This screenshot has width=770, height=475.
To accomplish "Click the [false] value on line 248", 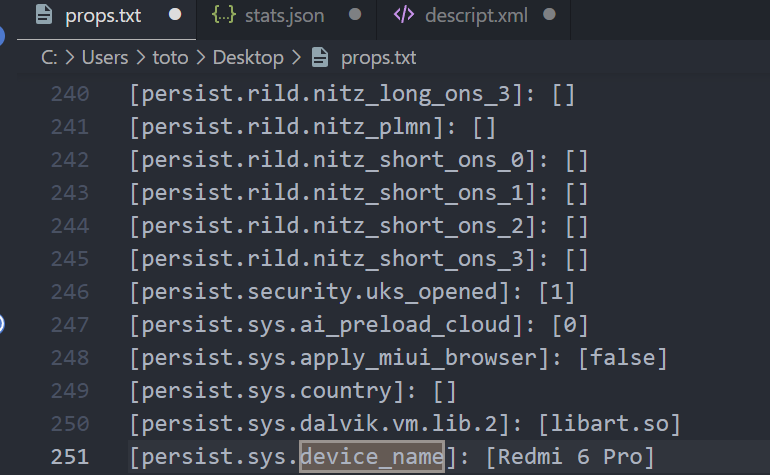I will click(623, 358).
